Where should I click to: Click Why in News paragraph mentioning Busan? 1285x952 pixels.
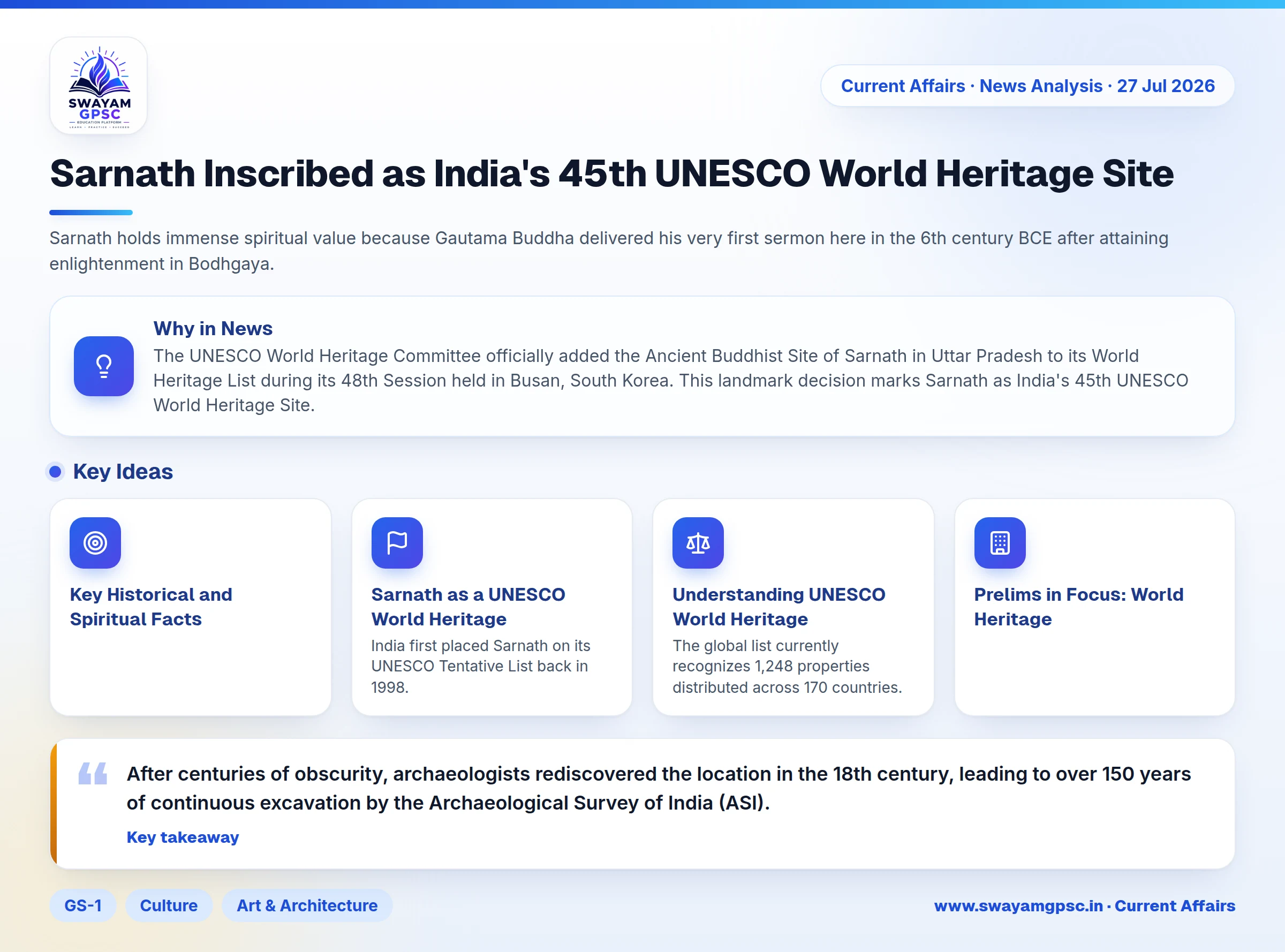(671, 380)
